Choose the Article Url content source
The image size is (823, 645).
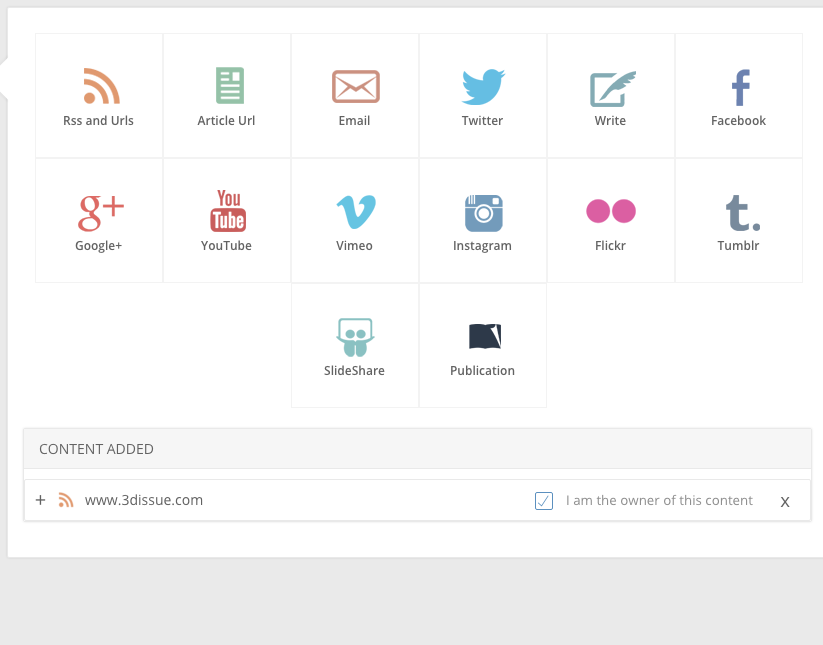(227, 96)
